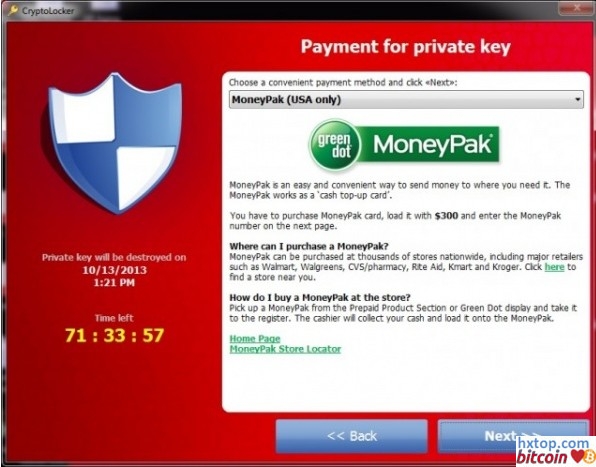Click the Payment for private key heading
Screen dimensions: 596x467
pos(406,47)
